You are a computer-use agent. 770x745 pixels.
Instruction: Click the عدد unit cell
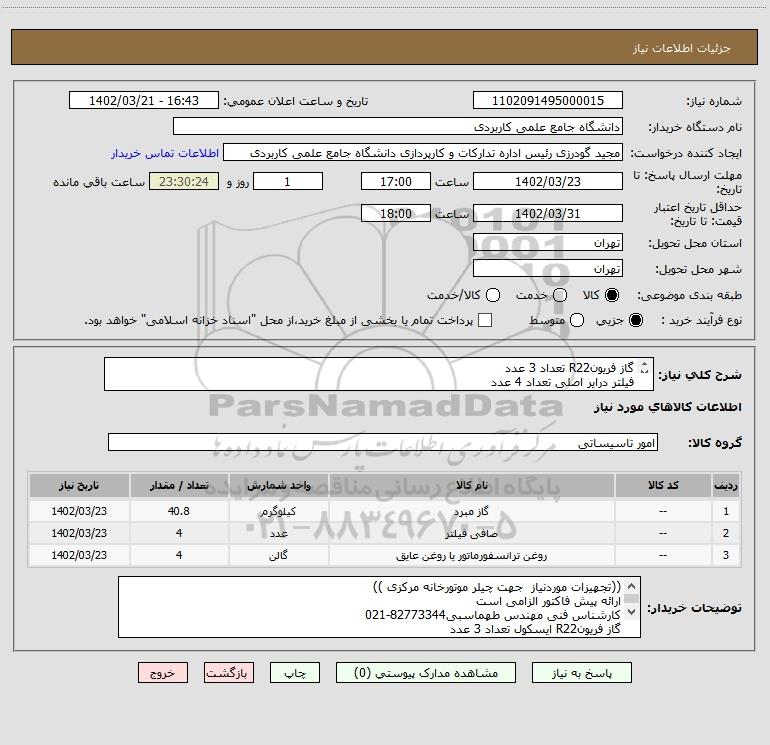(278, 533)
